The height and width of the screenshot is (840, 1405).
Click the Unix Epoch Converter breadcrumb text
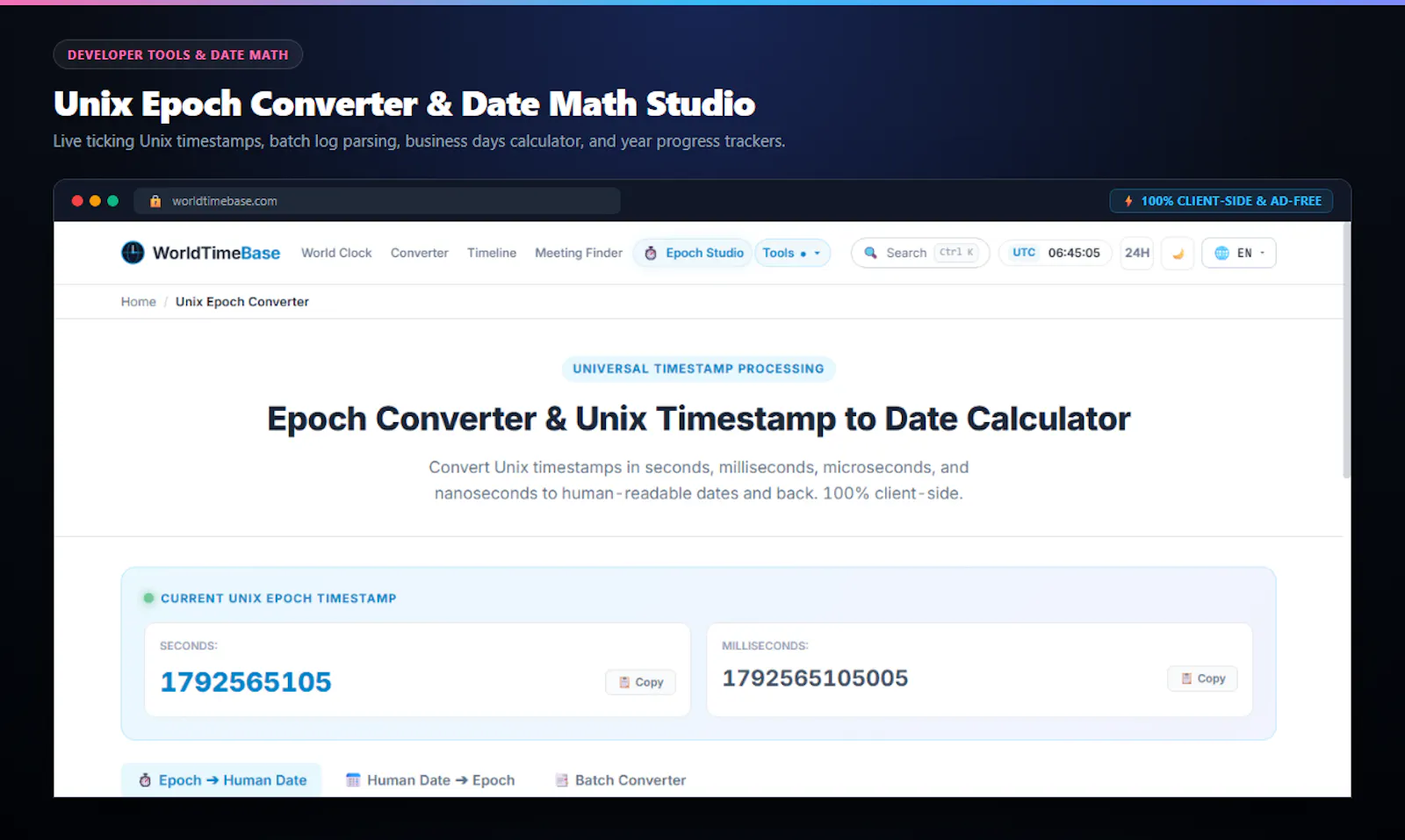pos(242,302)
